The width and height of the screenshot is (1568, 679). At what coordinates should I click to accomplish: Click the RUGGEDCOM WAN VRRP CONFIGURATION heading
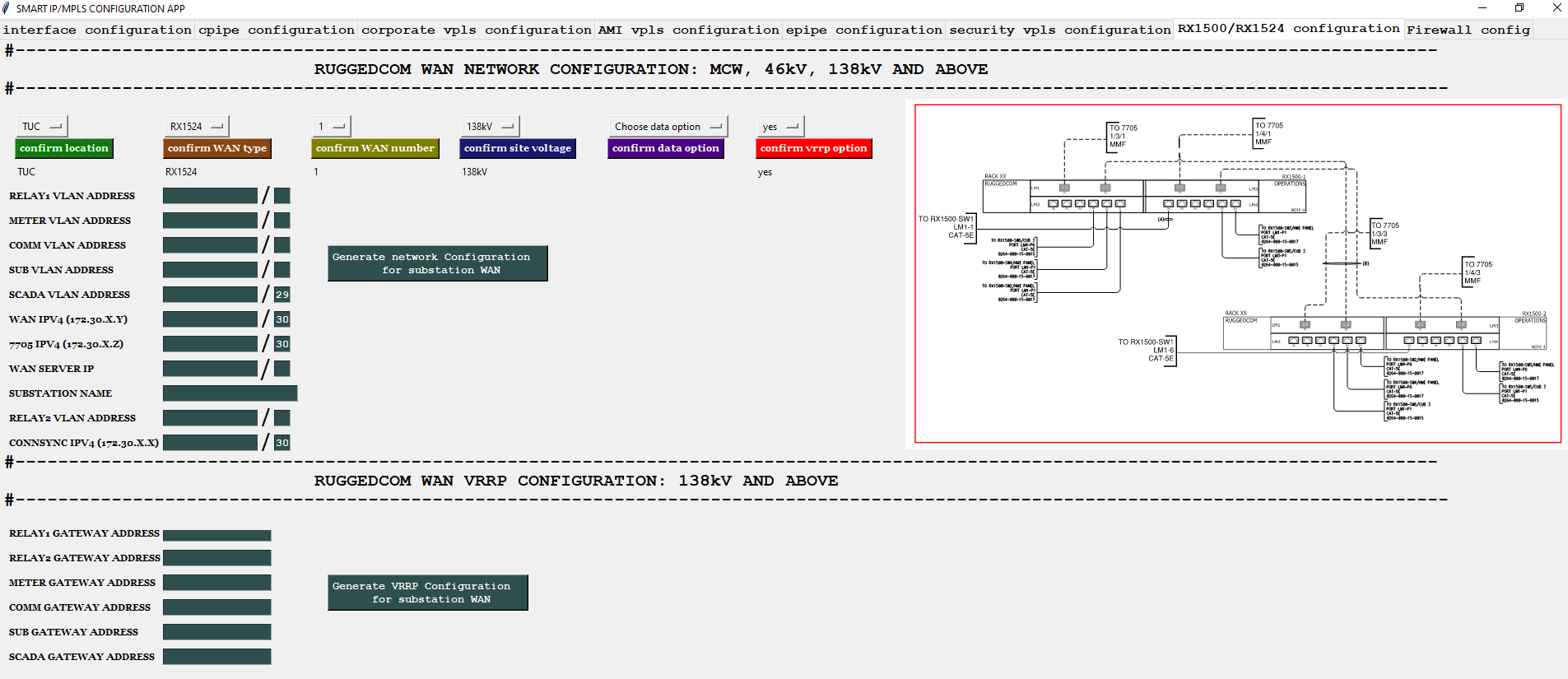[x=576, y=481]
